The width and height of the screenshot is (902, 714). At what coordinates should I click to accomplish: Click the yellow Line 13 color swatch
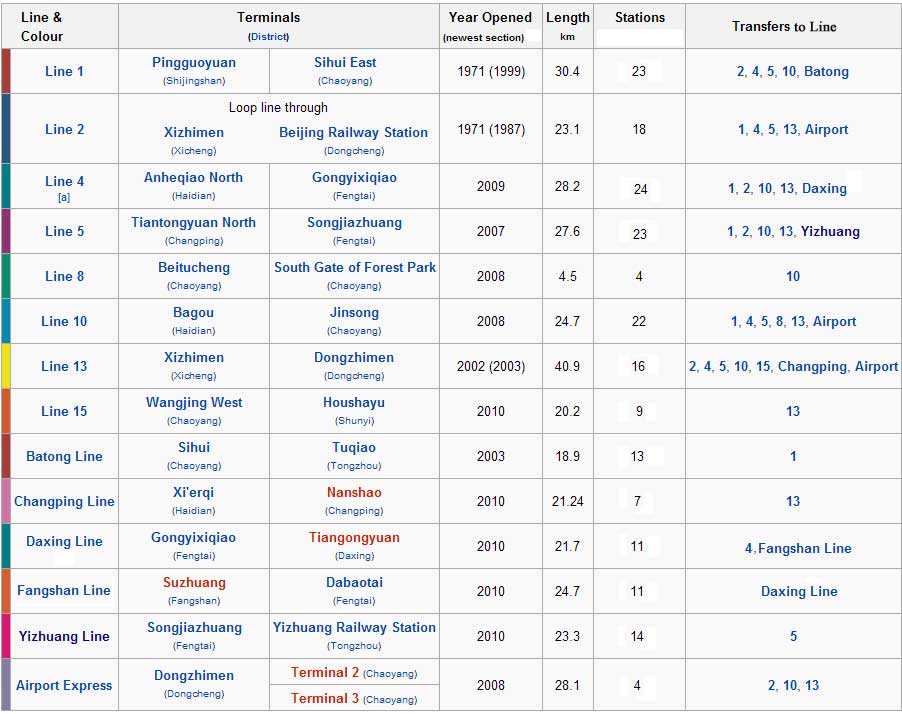point(6,366)
